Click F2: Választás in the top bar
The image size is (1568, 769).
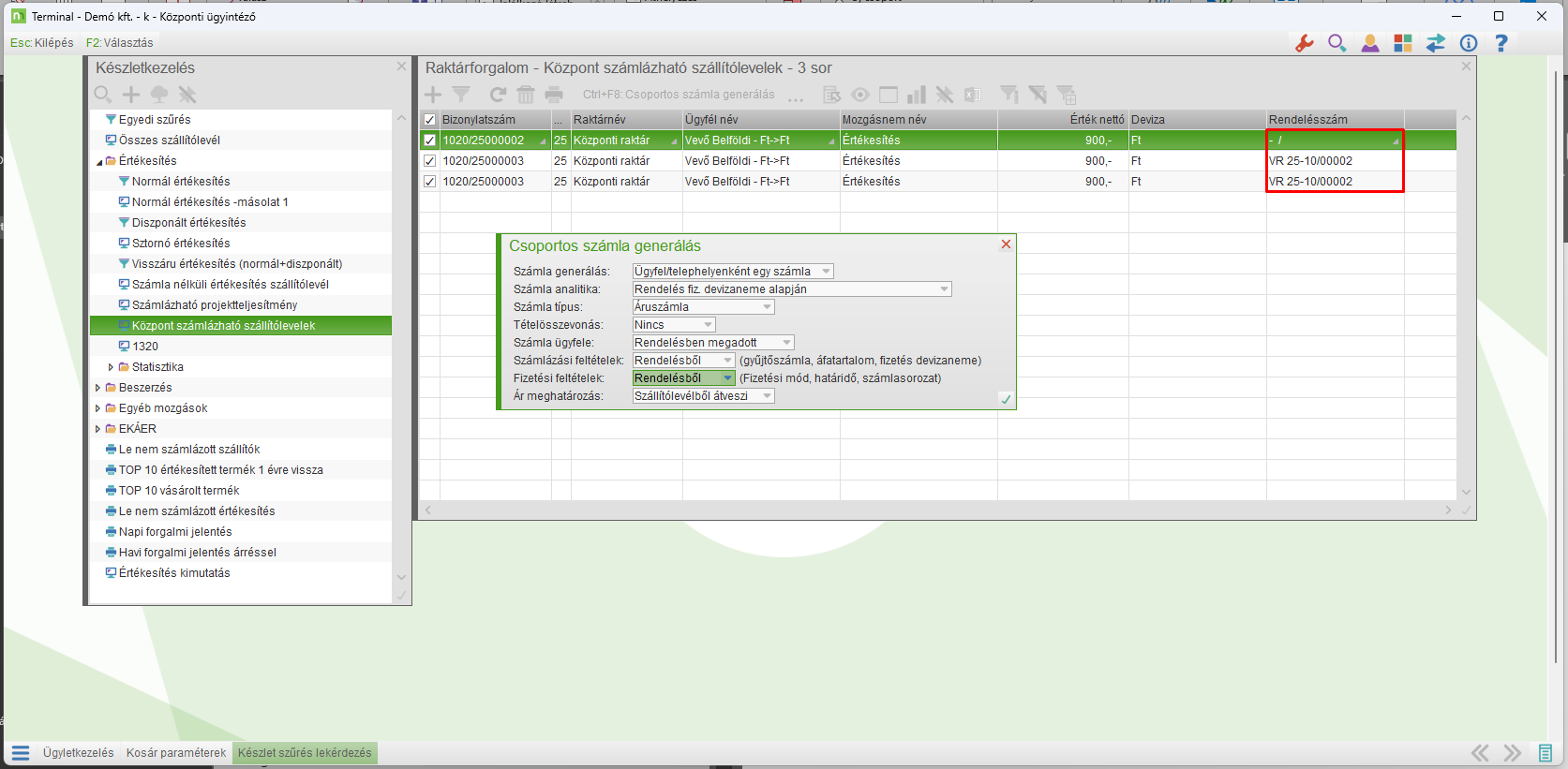119,43
